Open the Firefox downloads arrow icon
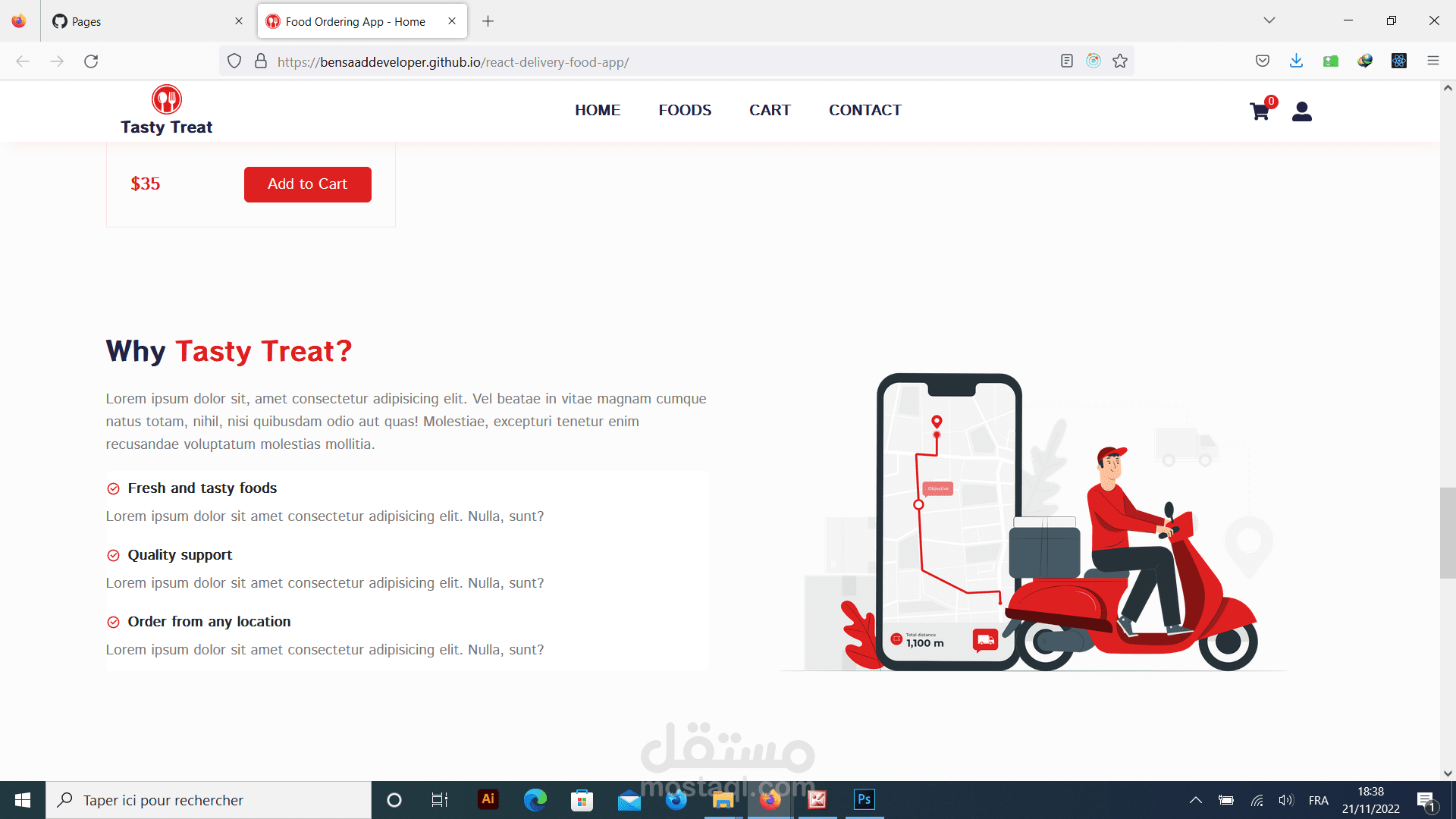This screenshot has width=1456, height=819. tap(1296, 61)
